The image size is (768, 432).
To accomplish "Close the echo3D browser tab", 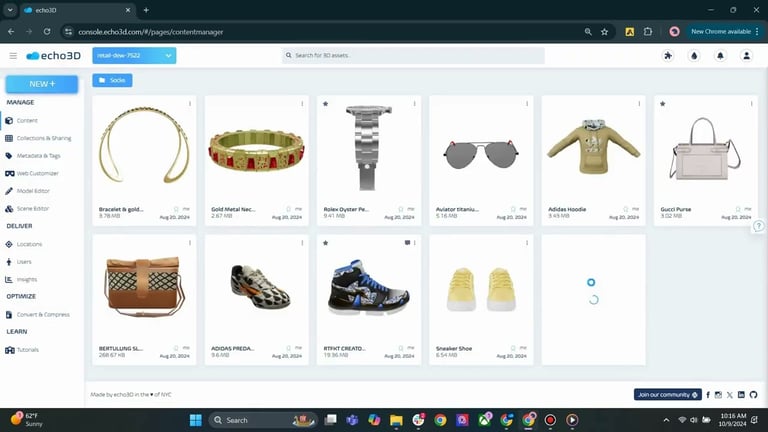I will [128, 10].
